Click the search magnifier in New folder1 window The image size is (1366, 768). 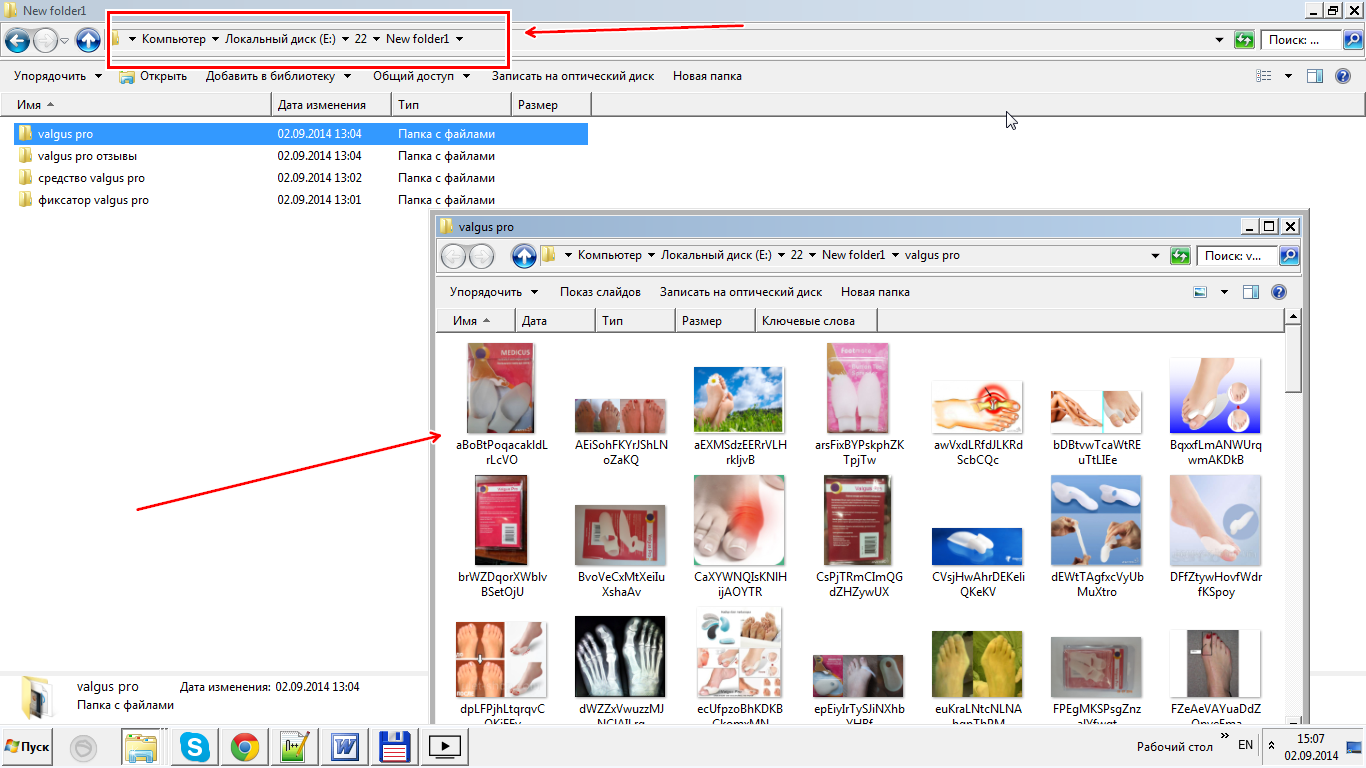pos(1352,40)
